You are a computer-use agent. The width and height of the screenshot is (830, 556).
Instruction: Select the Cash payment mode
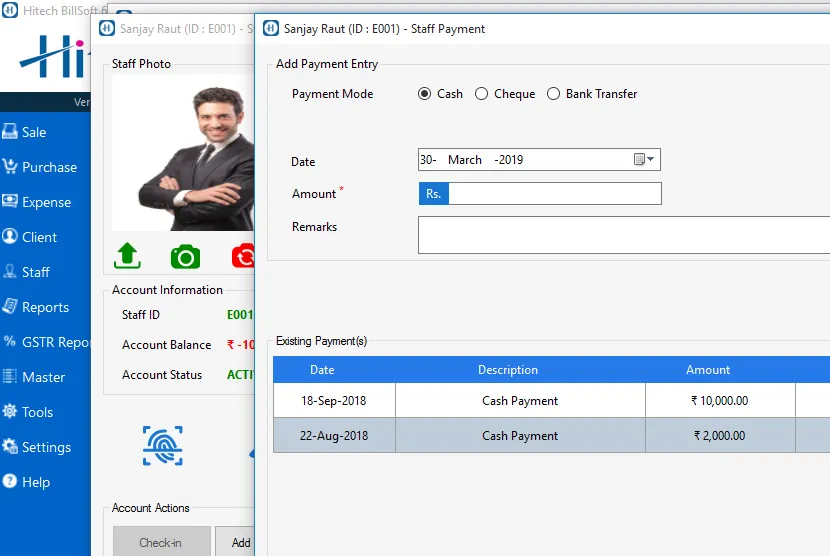[424, 94]
